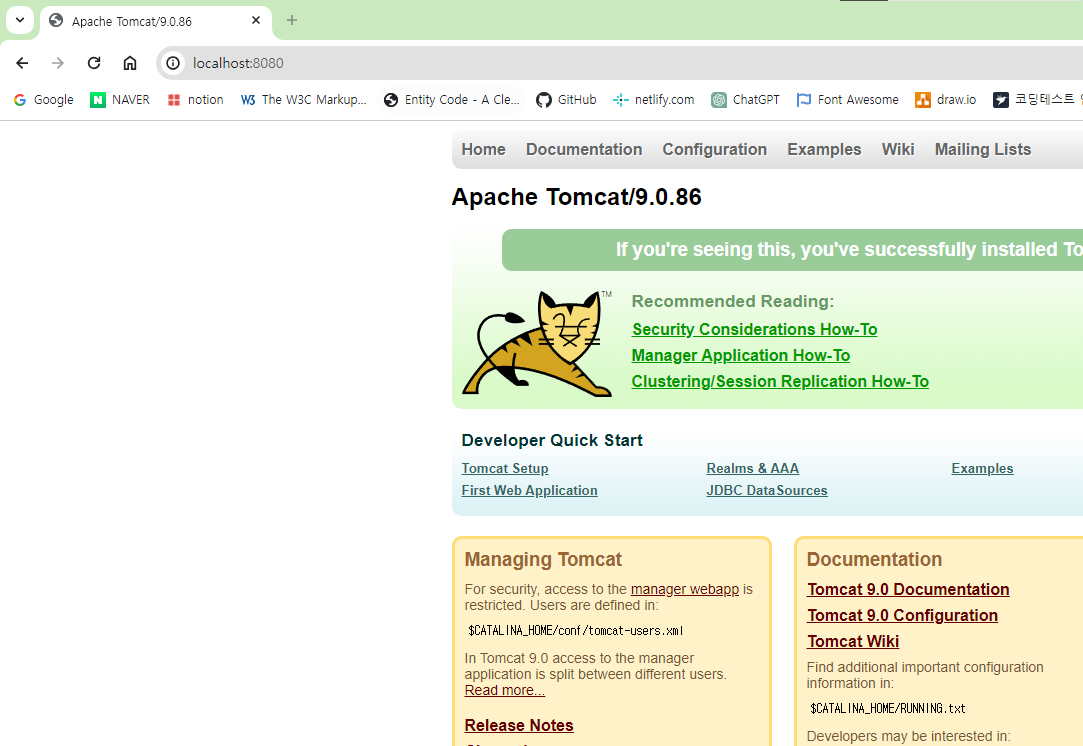The image size is (1083, 746).
Task: Click the successfully installed Tomcat banner
Action: point(792,250)
